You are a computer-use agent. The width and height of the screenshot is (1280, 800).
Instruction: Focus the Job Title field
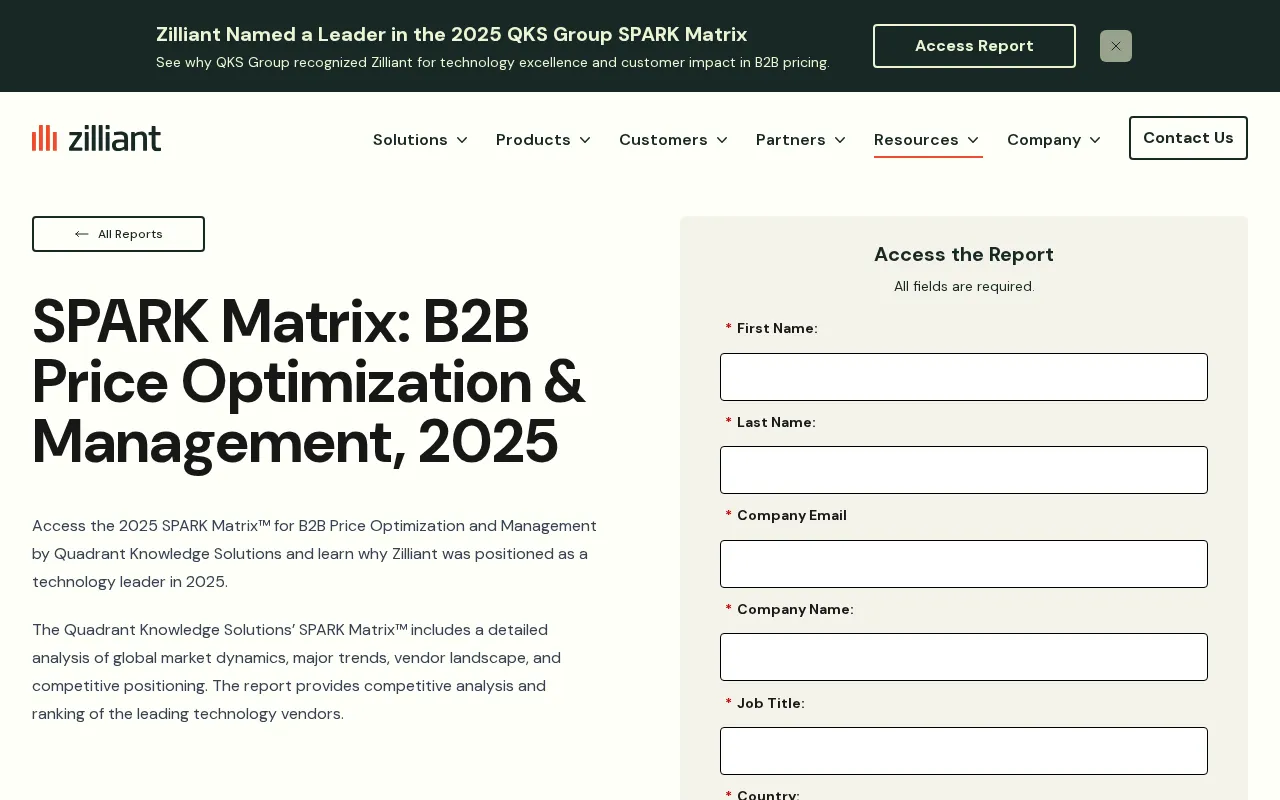pyautogui.click(x=964, y=751)
